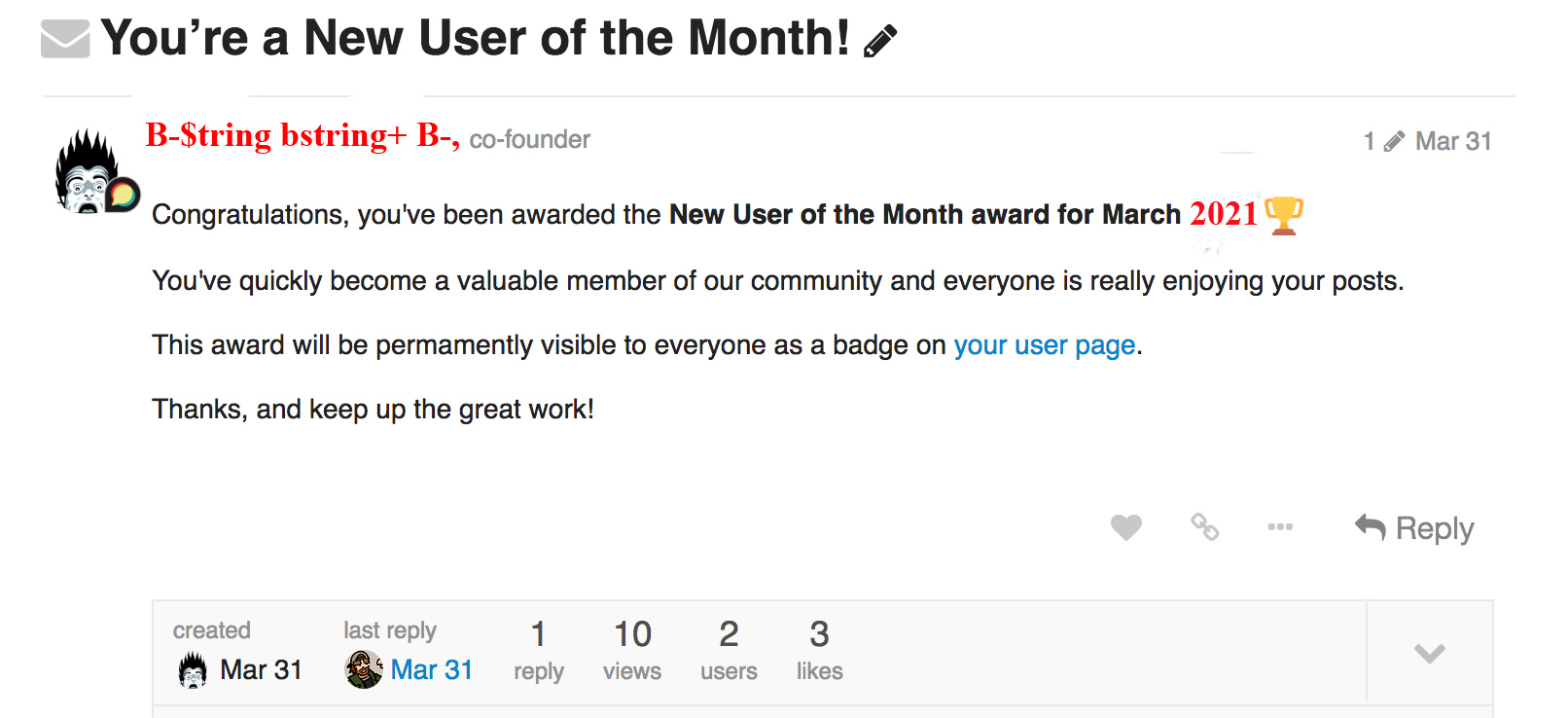Click the topic creator's small avatar
This screenshot has height=718, width=1568.
[193, 669]
